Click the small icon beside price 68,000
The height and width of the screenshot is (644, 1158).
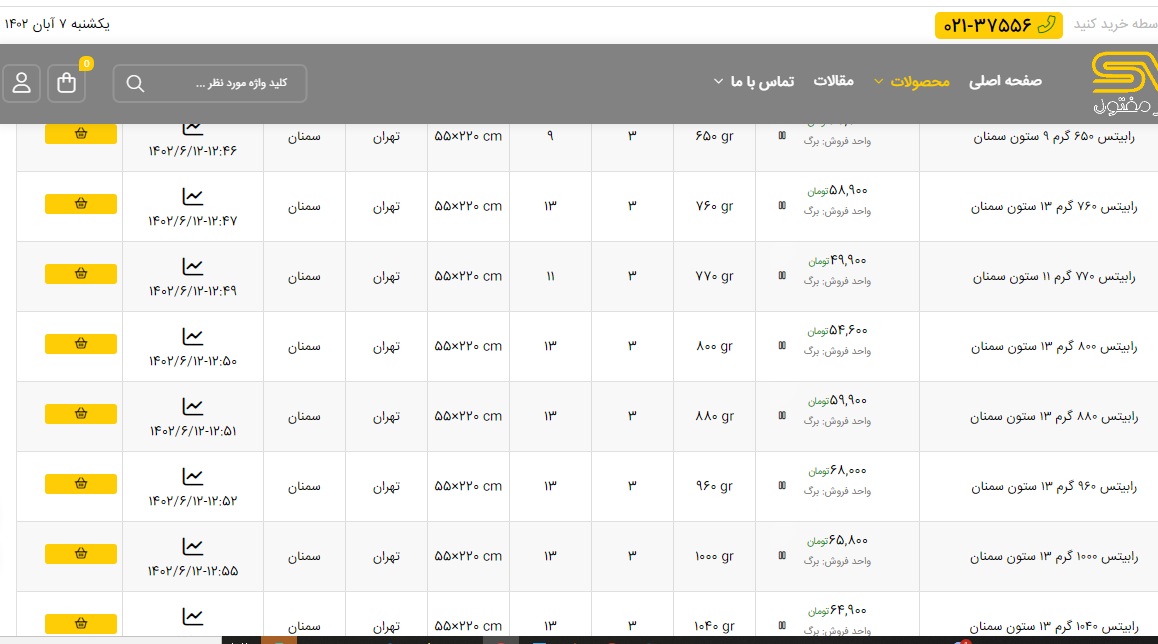pos(782,486)
